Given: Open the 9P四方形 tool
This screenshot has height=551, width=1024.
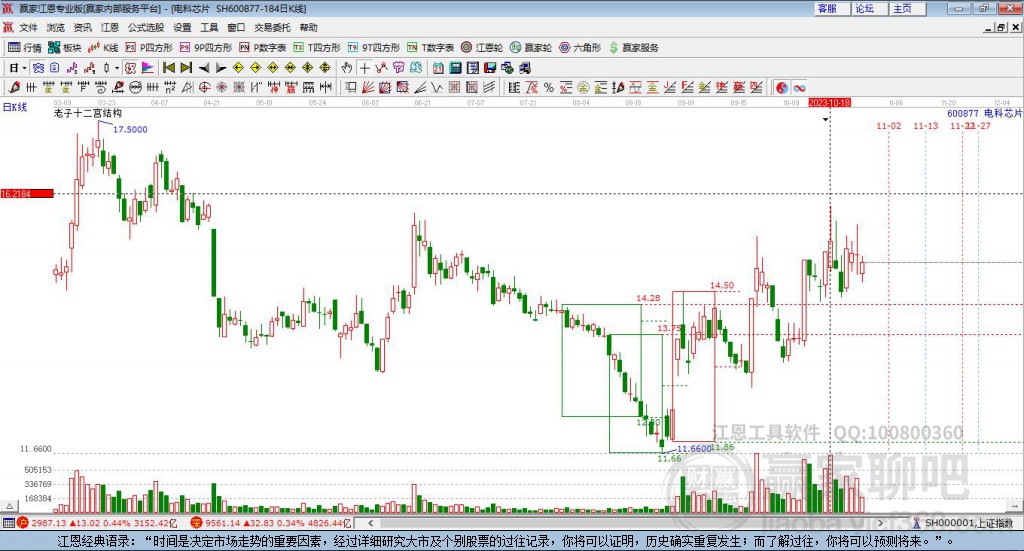Looking at the screenshot, I should tap(206, 48).
